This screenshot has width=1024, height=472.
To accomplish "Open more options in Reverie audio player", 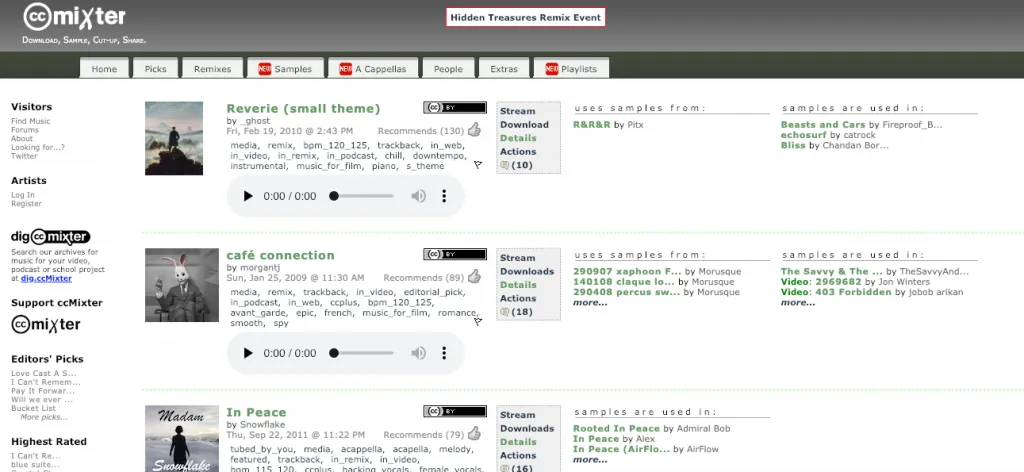I will [x=444, y=196].
